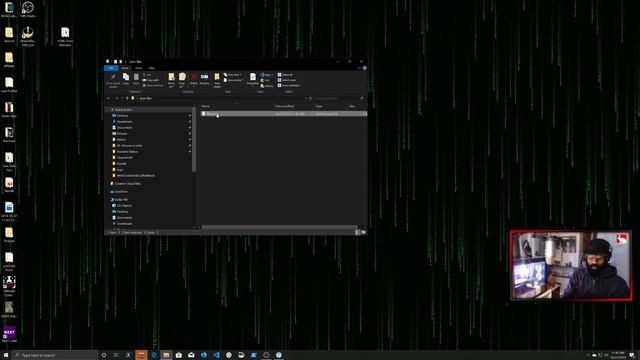Open address bar previous locations dropdown
Image resolution: width=640 pixels, height=360 pixels.
coord(306,98)
